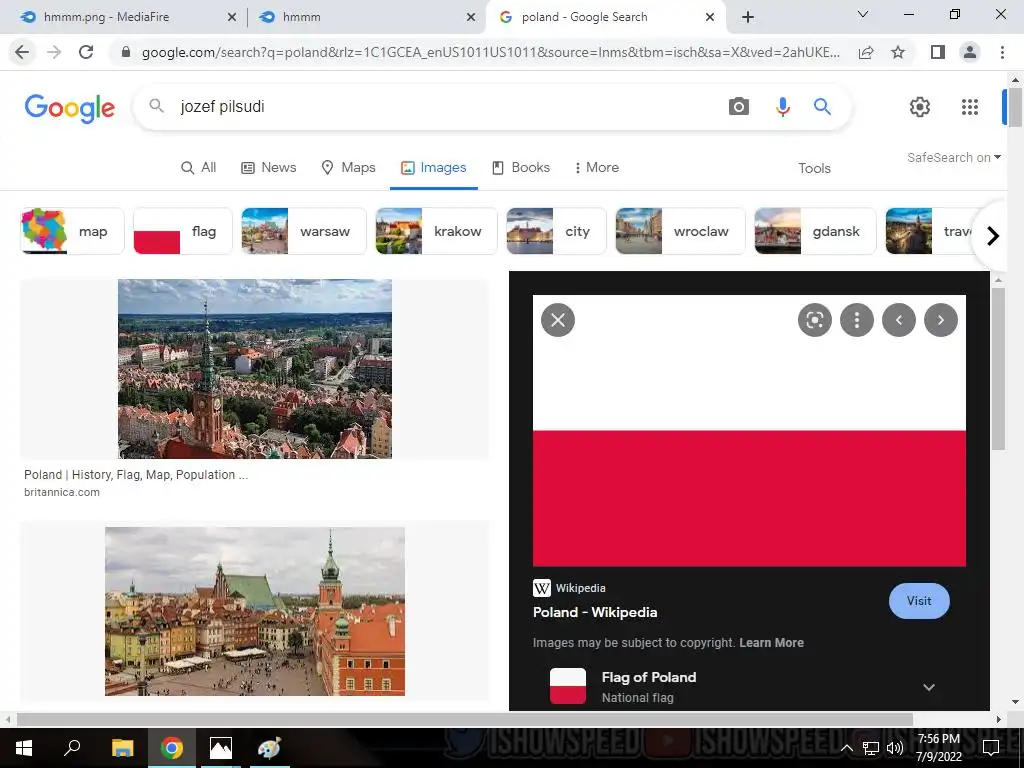Open the notification center icon
The height and width of the screenshot is (768, 1024).
[x=991, y=748]
